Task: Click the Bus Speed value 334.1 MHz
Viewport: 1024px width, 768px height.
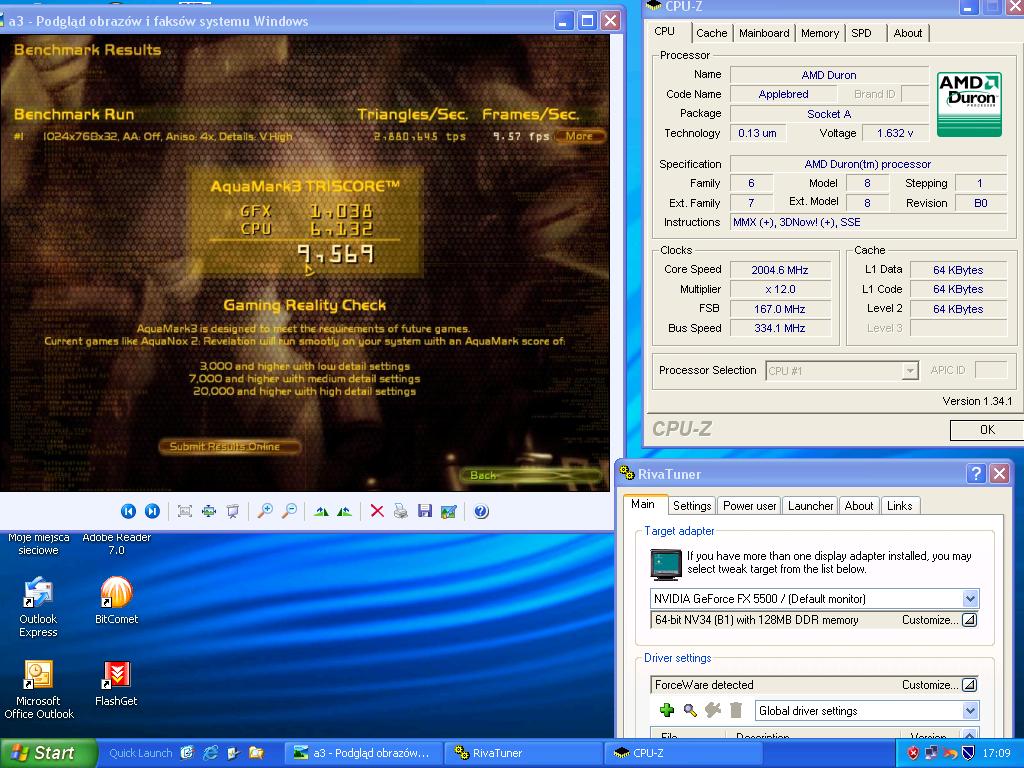Action: coord(780,328)
